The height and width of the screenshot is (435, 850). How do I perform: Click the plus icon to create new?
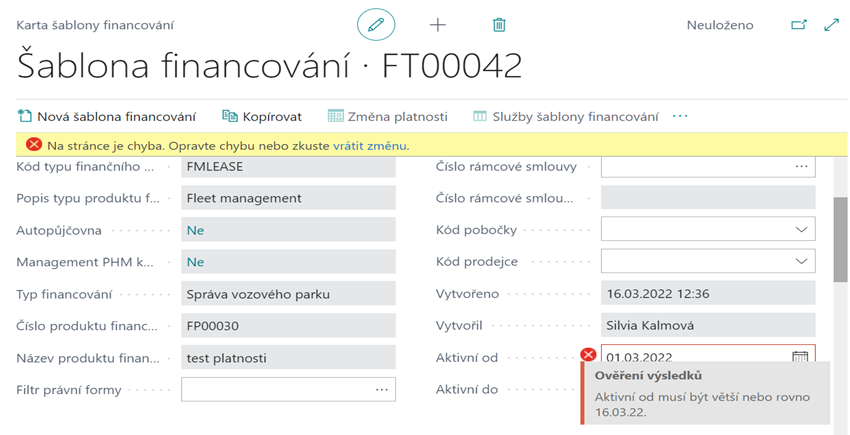coord(437,25)
